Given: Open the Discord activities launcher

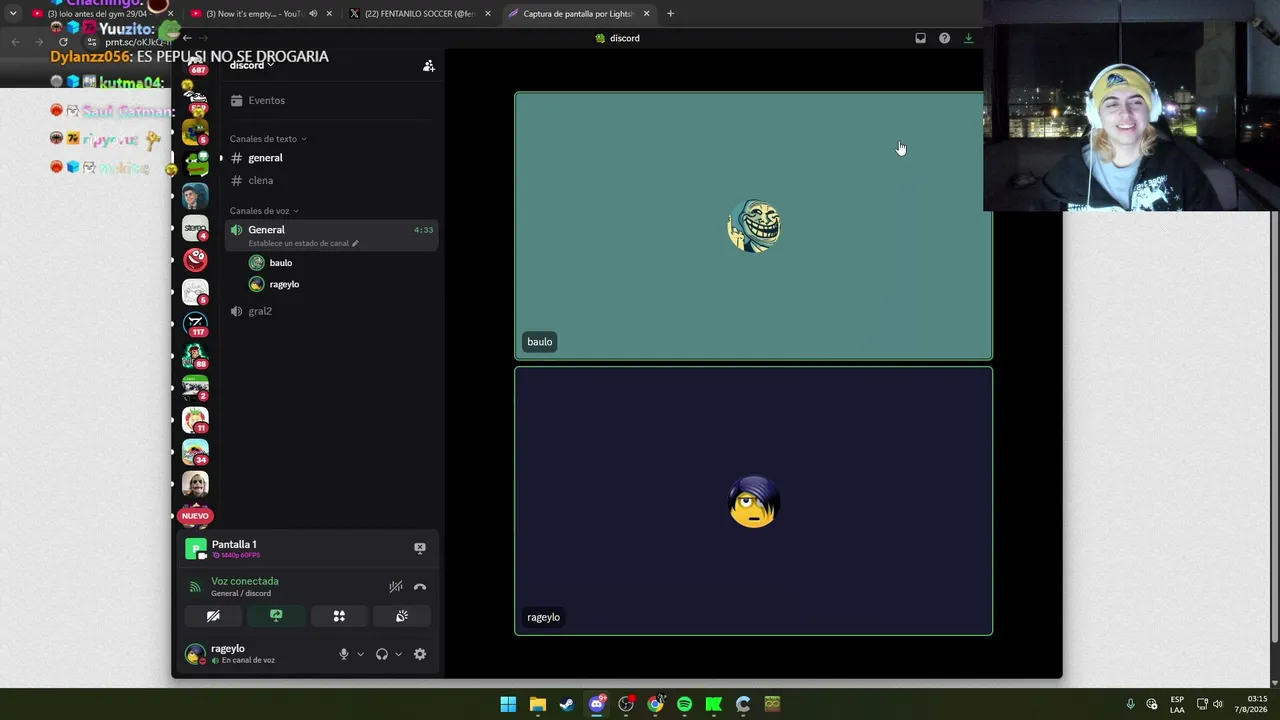Looking at the screenshot, I should [x=339, y=616].
